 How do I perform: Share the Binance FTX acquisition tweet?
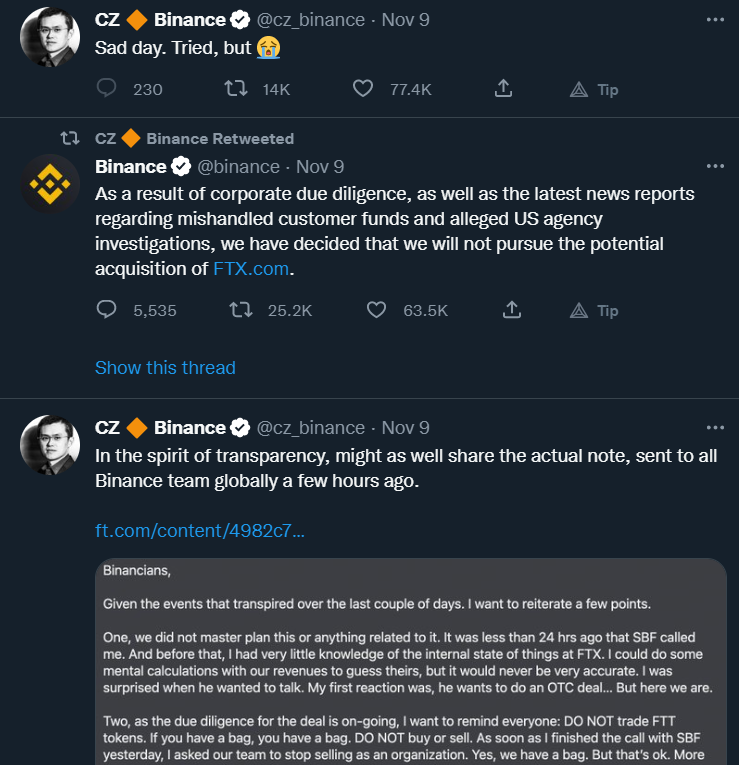pos(512,310)
